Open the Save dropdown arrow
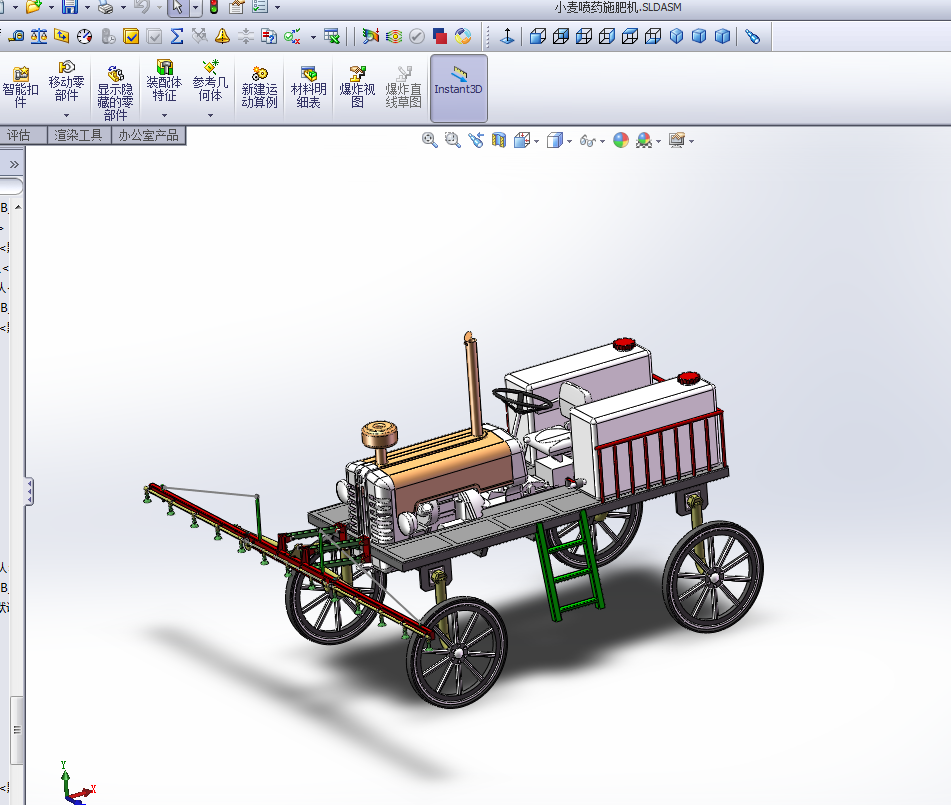The width and height of the screenshot is (951, 805). point(87,7)
